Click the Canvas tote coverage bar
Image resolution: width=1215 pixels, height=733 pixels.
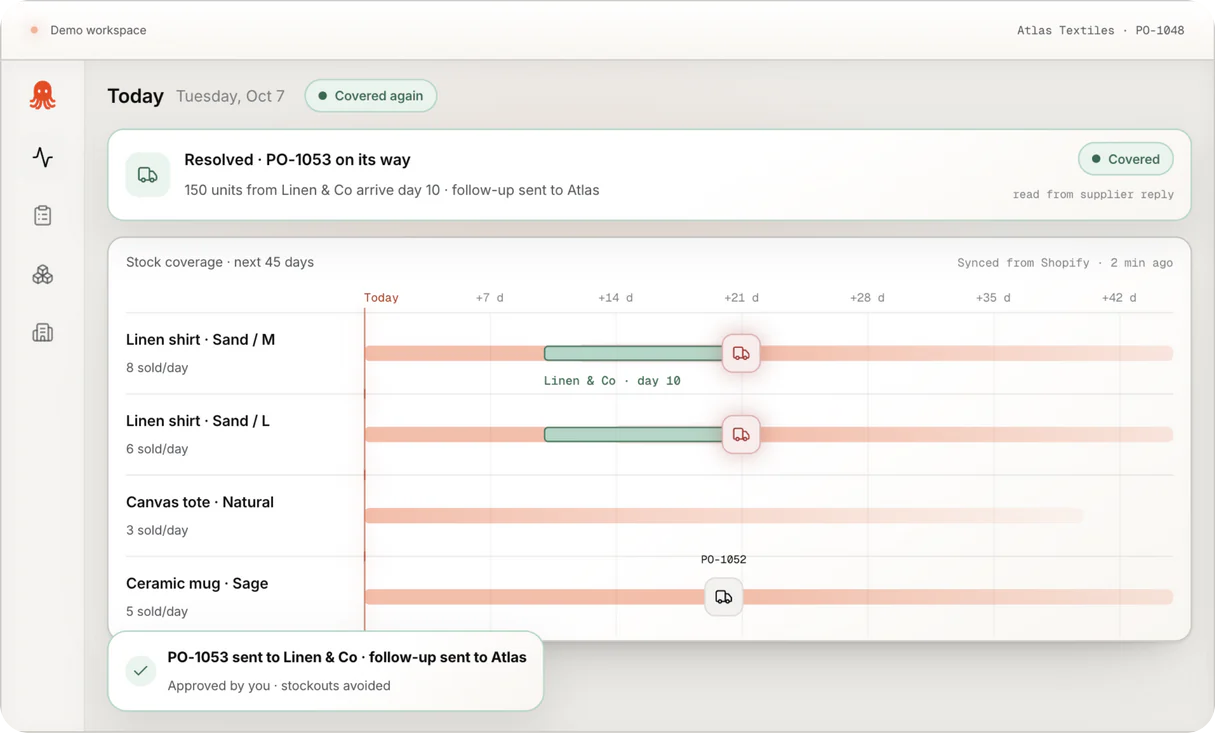[724, 516]
